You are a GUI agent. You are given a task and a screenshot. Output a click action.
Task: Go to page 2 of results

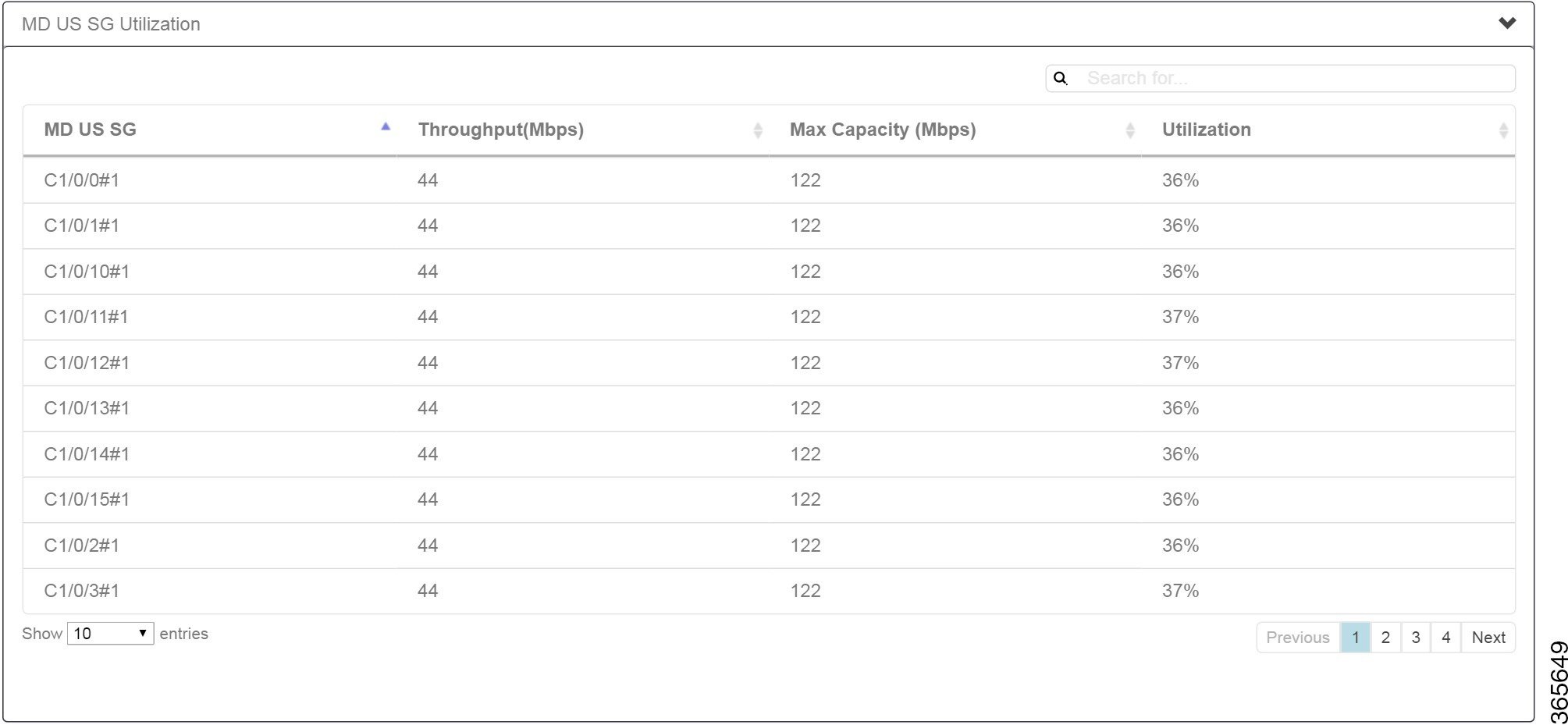point(1385,637)
